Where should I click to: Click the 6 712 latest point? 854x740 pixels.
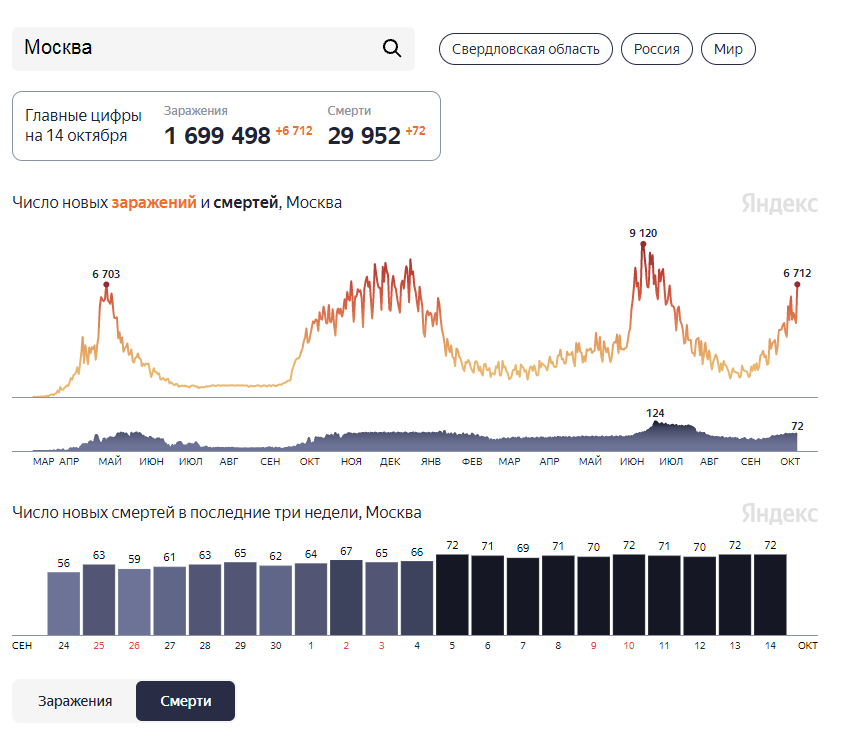click(797, 284)
